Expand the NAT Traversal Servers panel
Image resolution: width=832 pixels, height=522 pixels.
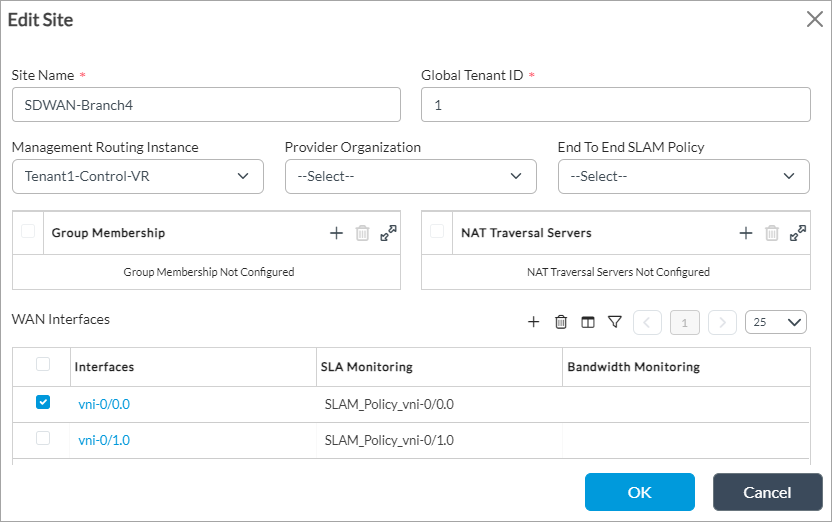coord(798,233)
